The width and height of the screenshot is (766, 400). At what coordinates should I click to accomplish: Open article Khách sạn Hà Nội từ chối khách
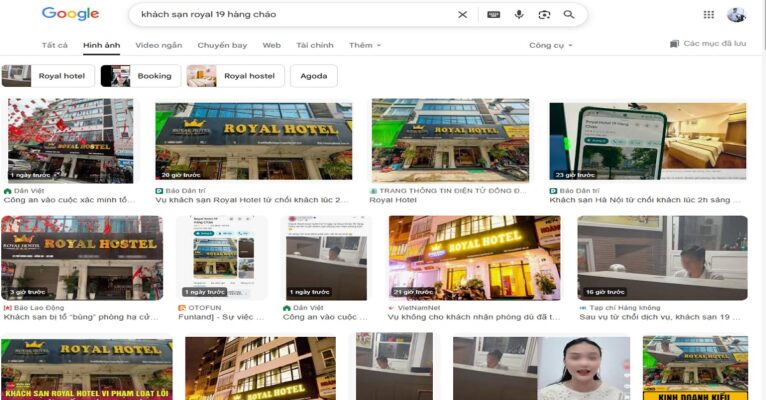[x=645, y=200]
